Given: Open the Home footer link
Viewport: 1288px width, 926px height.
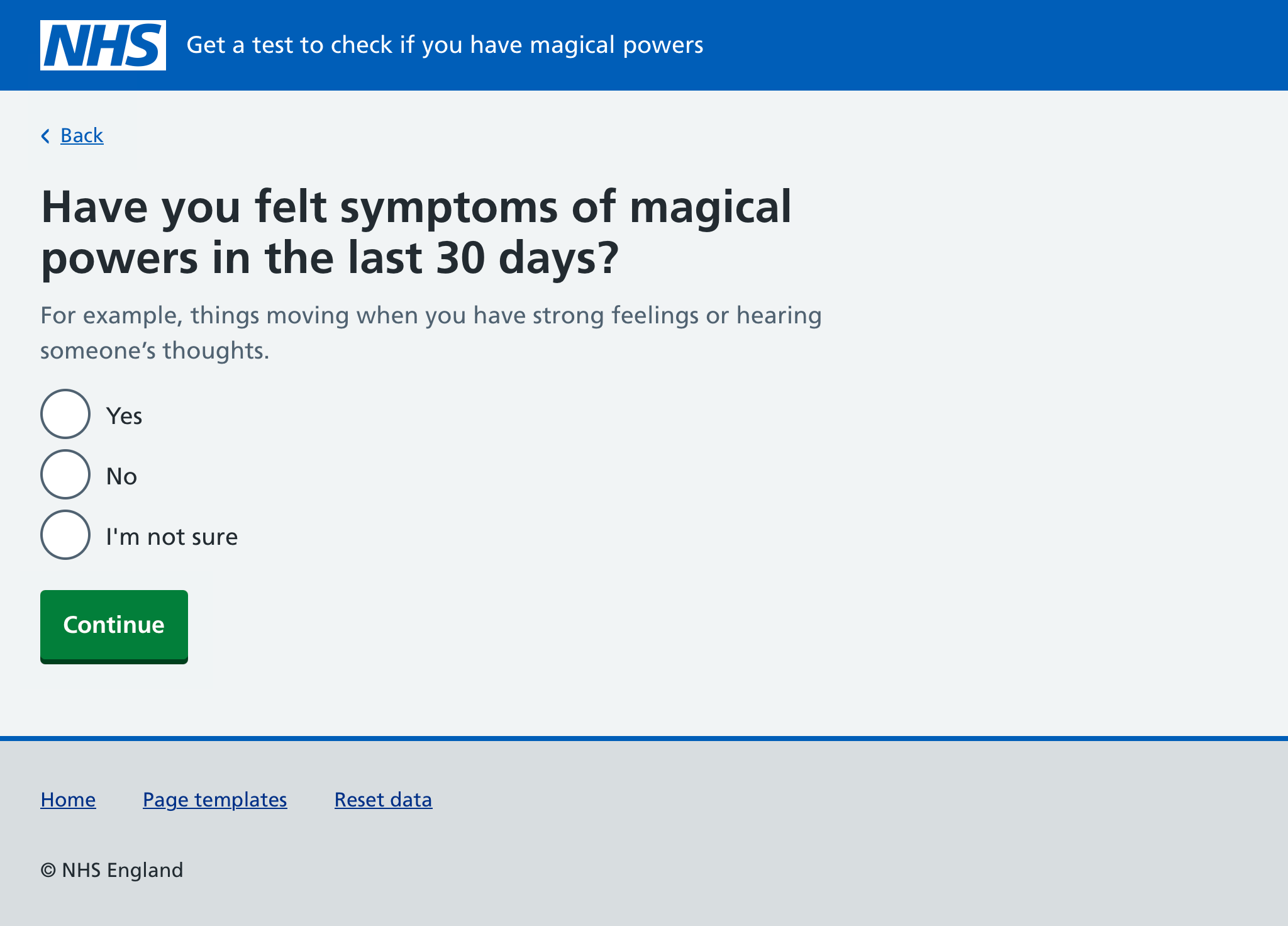Looking at the screenshot, I should click(68, 800).
